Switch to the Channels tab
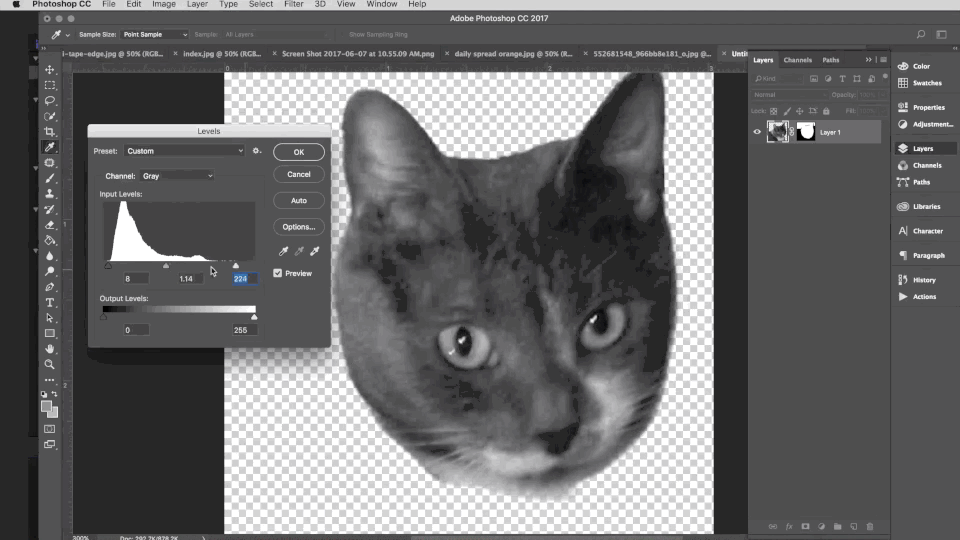The width and height of the screenshot is (960, 540). [x=797, y=60]
